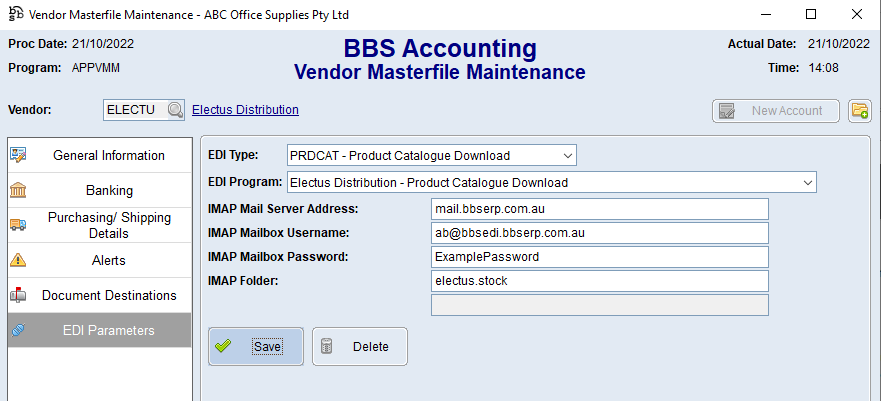The width and height of the screenshot is (881, 401).
Task: Select the Document Destinations tab
Action: point(108,295)
